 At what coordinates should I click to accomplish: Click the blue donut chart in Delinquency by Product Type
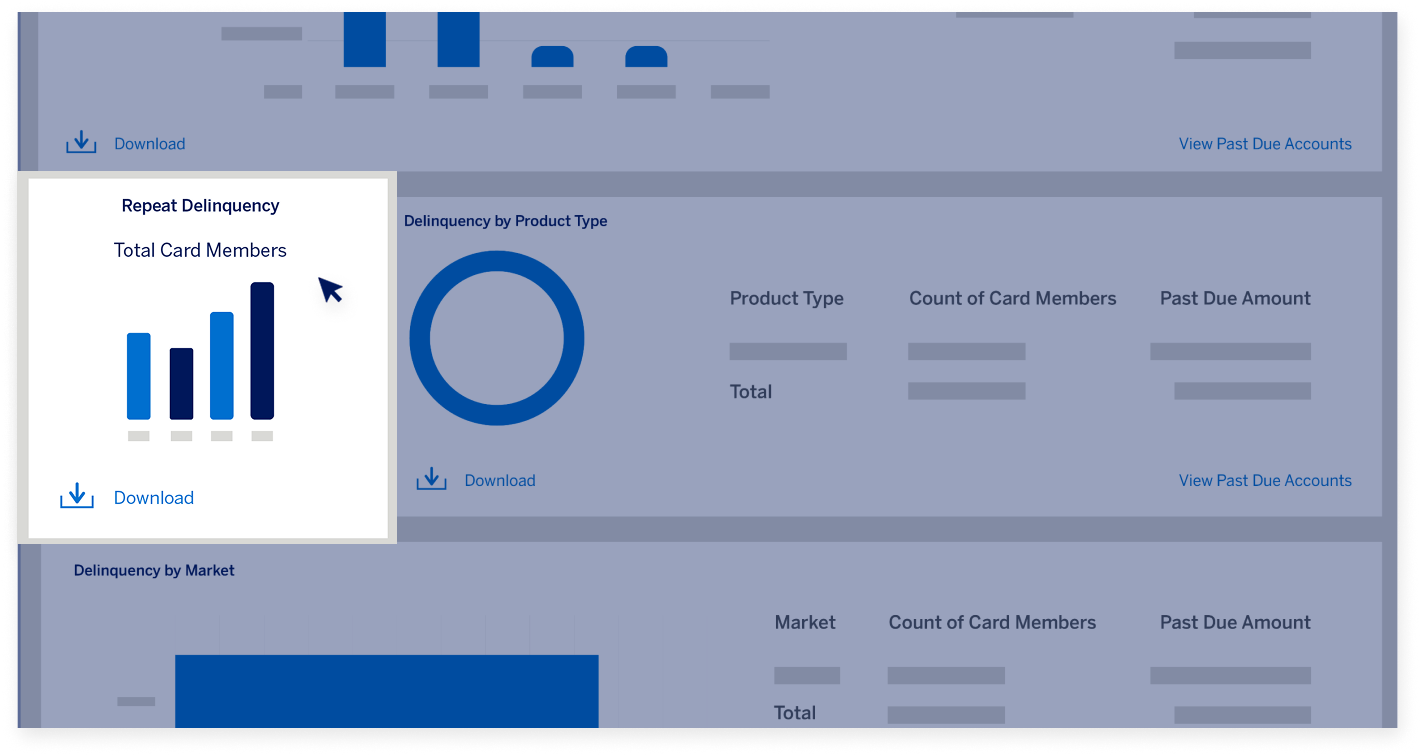click(497, 338)
